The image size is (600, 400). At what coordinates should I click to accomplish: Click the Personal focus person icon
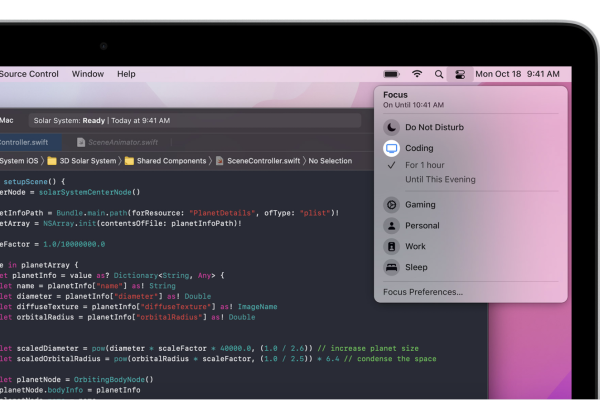click(391, 225)
